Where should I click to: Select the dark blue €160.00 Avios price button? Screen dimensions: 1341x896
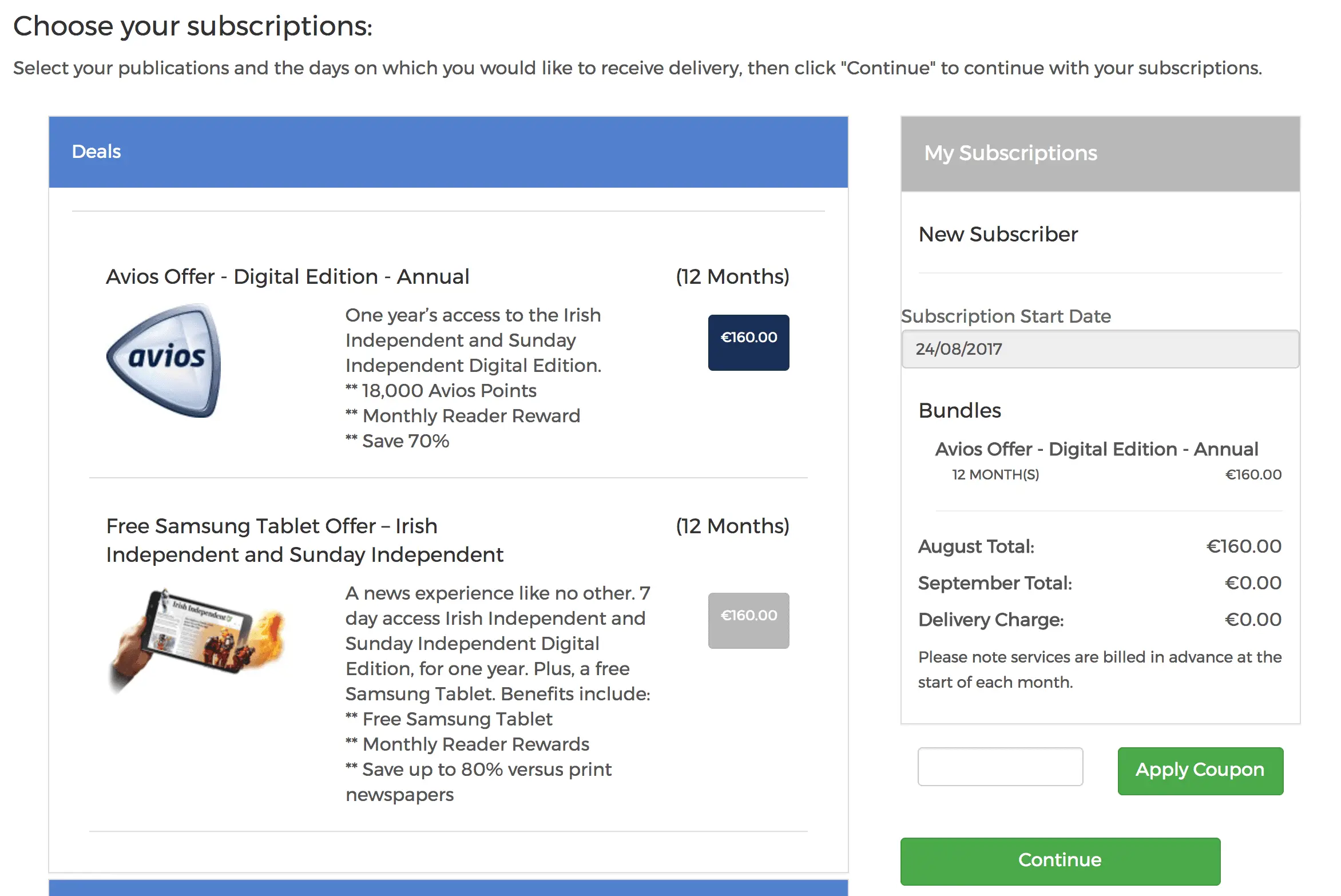pos(748,342)
